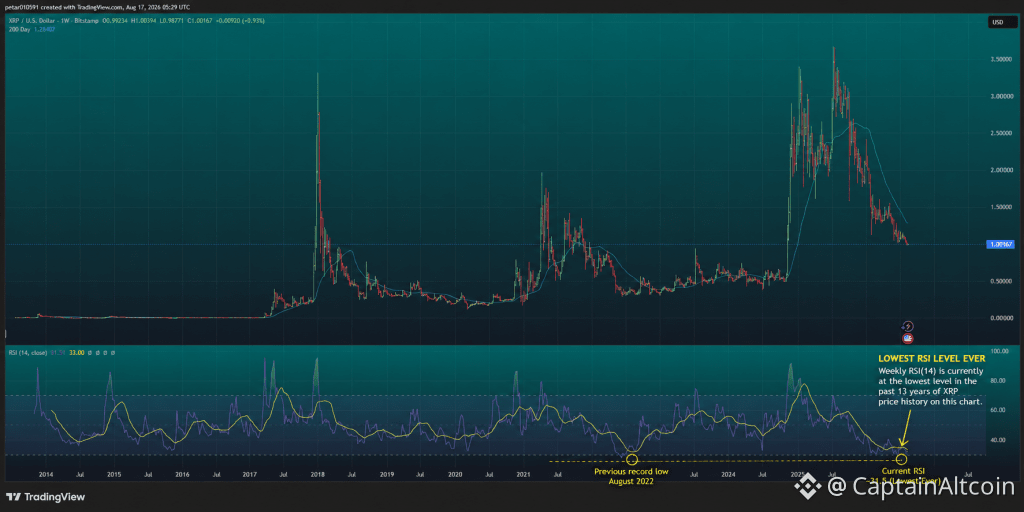Select the RSI (14, close) indicator label
Screen dimensions: 1024x512
click(x=27, y=353)
